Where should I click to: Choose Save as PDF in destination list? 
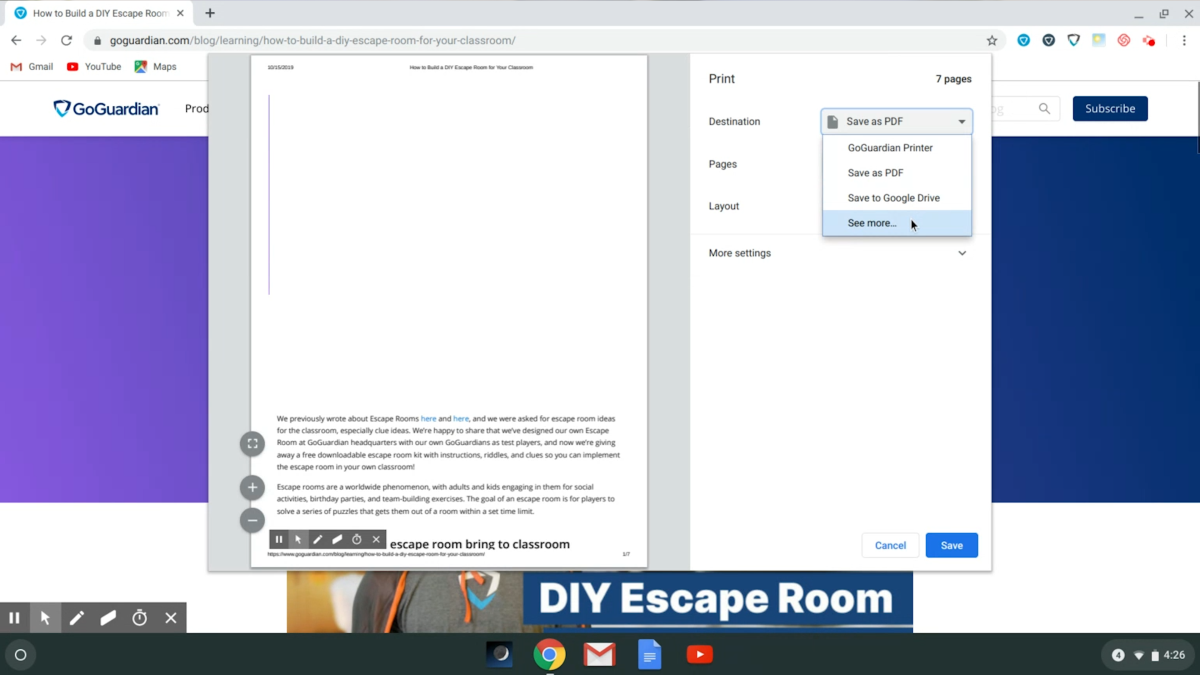[897, 173]
